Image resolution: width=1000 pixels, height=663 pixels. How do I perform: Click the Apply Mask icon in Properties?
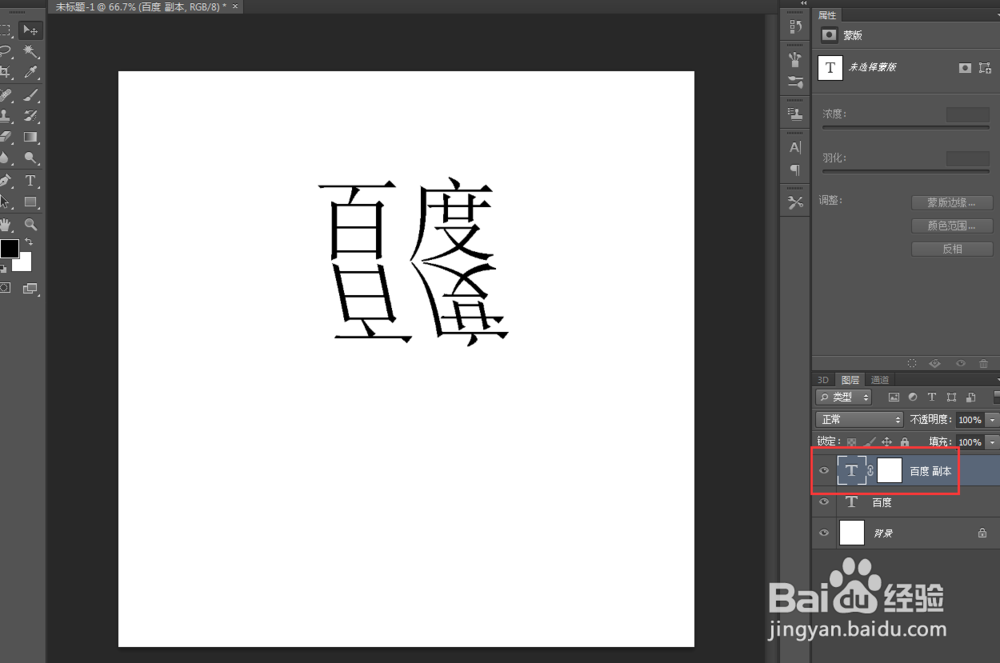(935, 363)
